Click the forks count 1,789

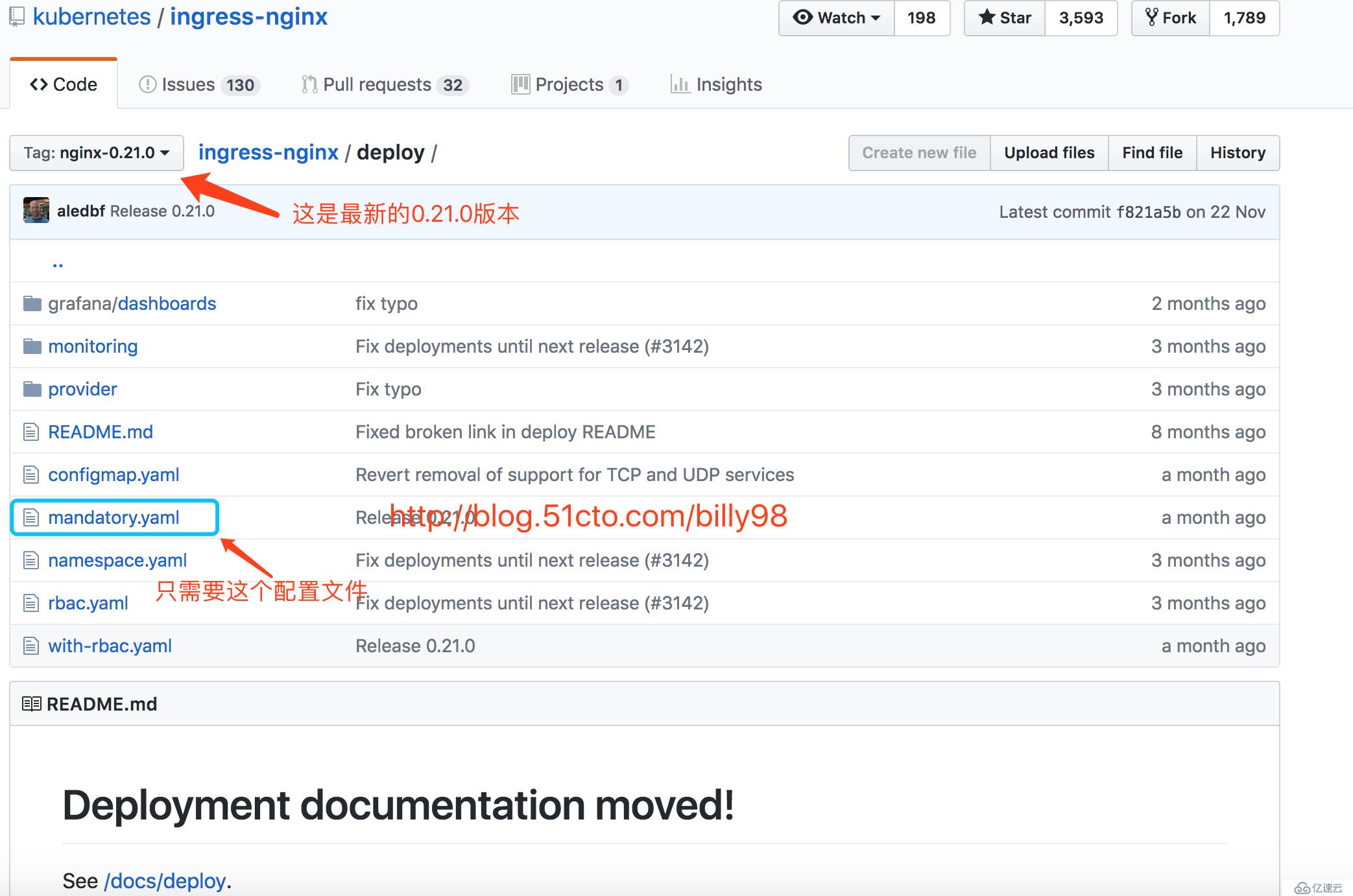click(1245, 18)
